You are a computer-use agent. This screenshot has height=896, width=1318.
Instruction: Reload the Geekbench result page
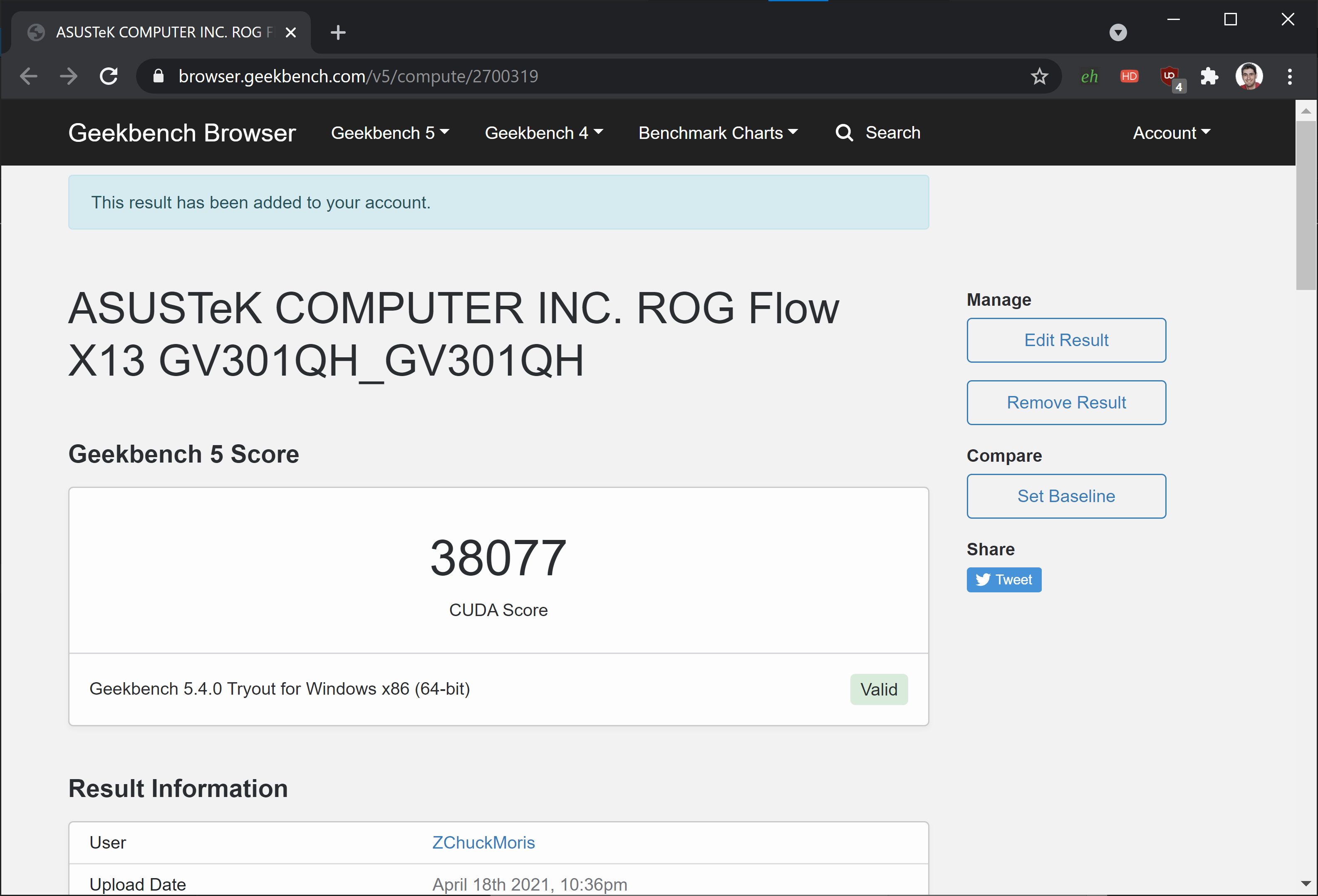click(109, 76)
